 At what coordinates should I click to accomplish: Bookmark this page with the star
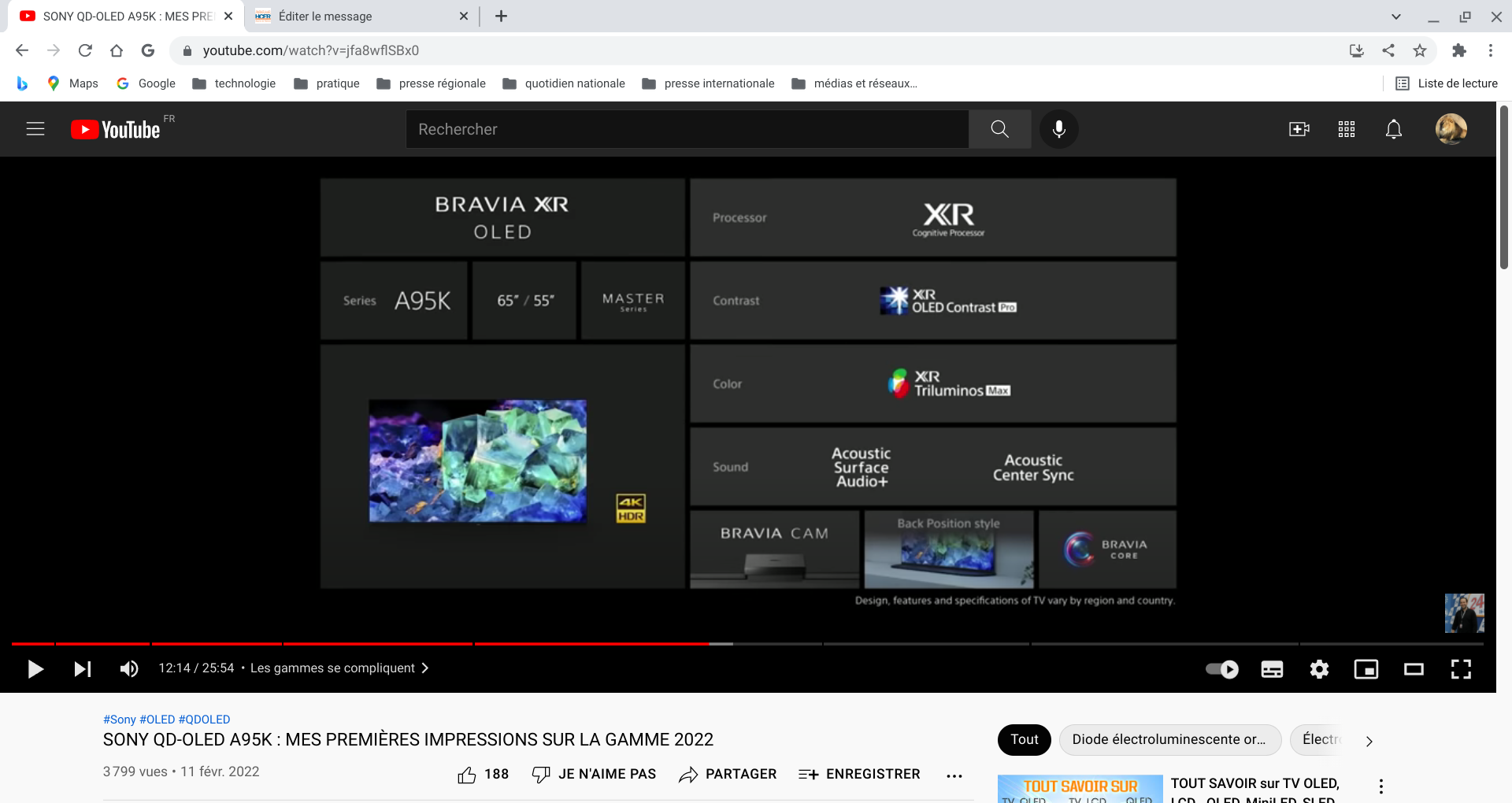[1420, 50]
